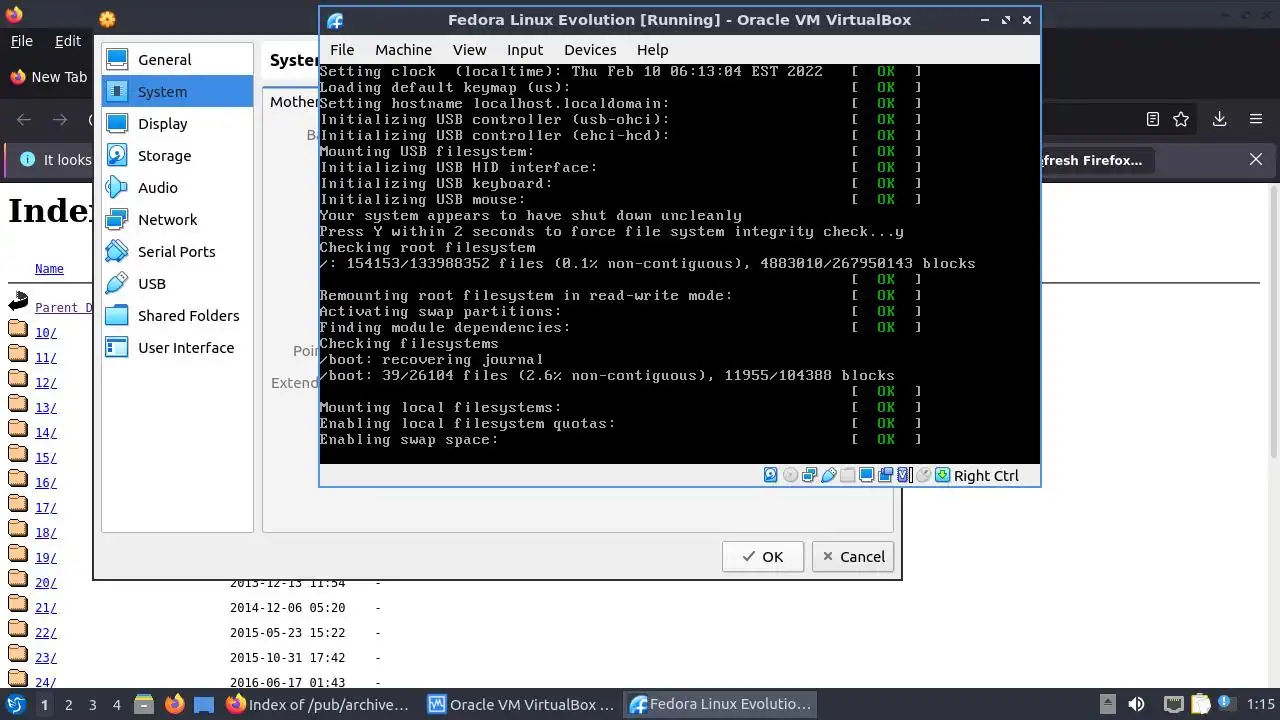The height and width of the screenshot is (720, 1280).
Task: Open the Edit menu of the background window
Action: (x=68, y=41)
